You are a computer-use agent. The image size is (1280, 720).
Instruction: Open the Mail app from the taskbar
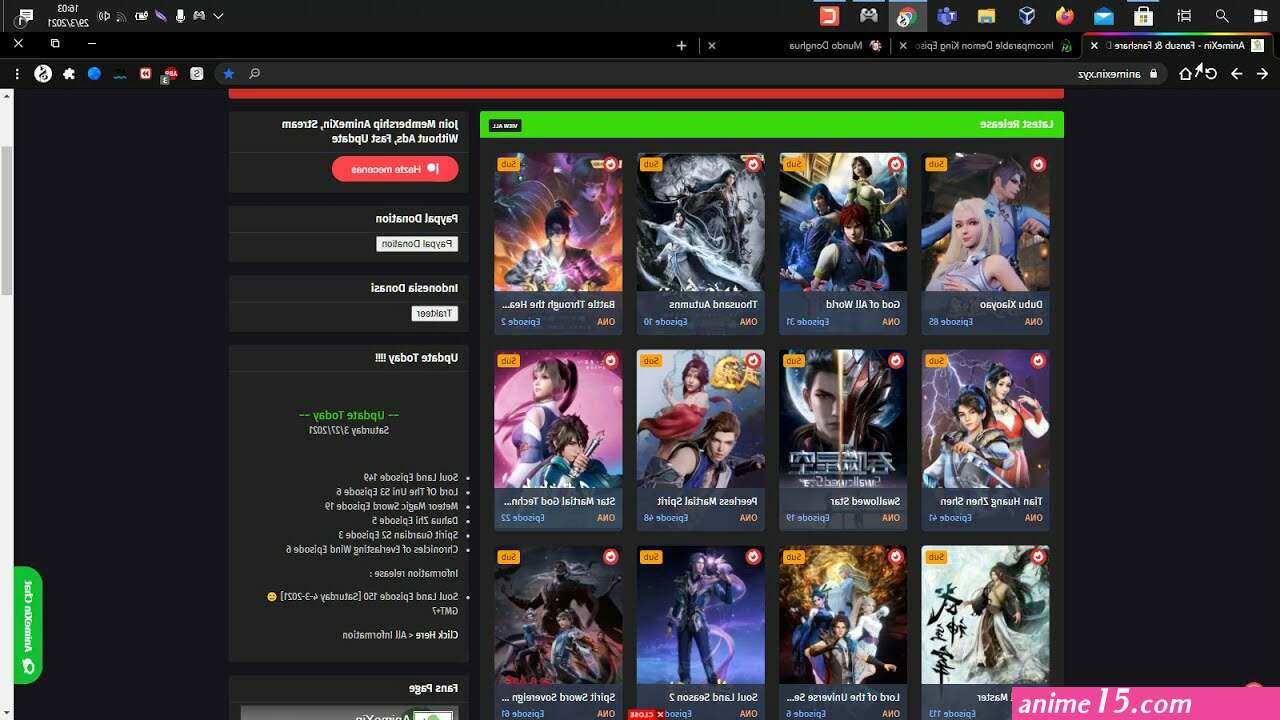point(1104,16)
